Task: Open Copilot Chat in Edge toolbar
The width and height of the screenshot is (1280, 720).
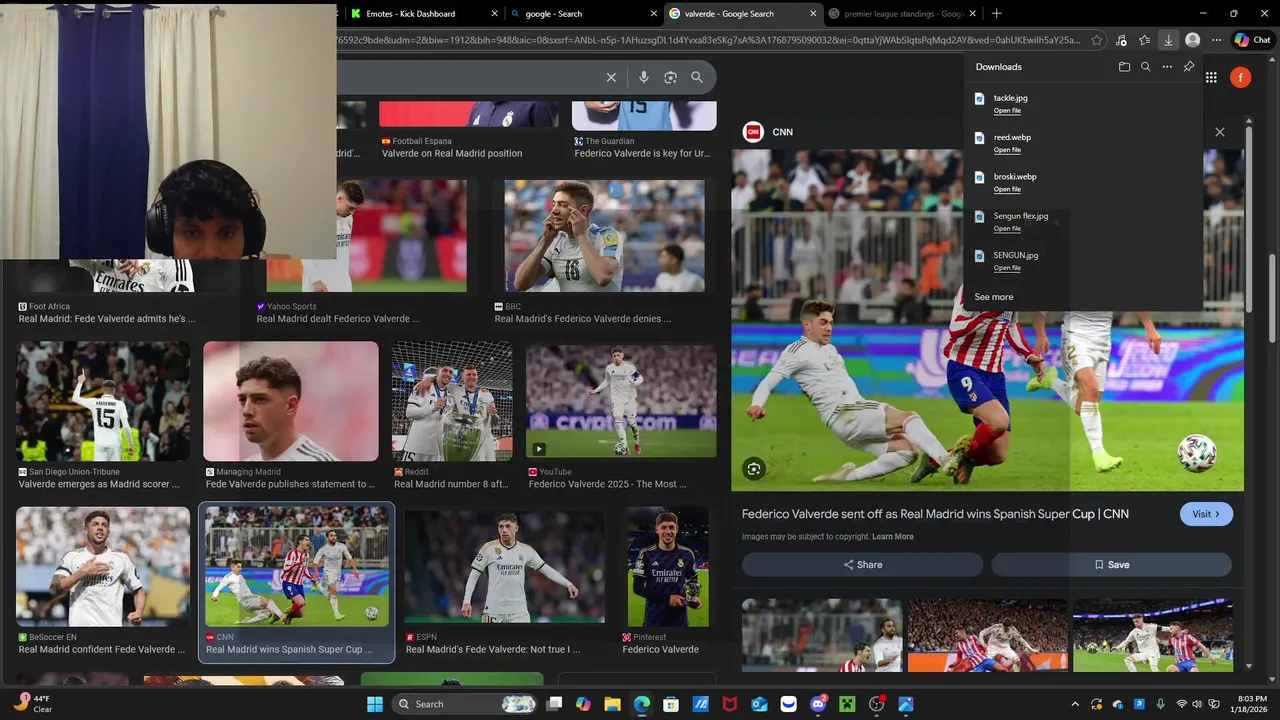Action: 1252,40
